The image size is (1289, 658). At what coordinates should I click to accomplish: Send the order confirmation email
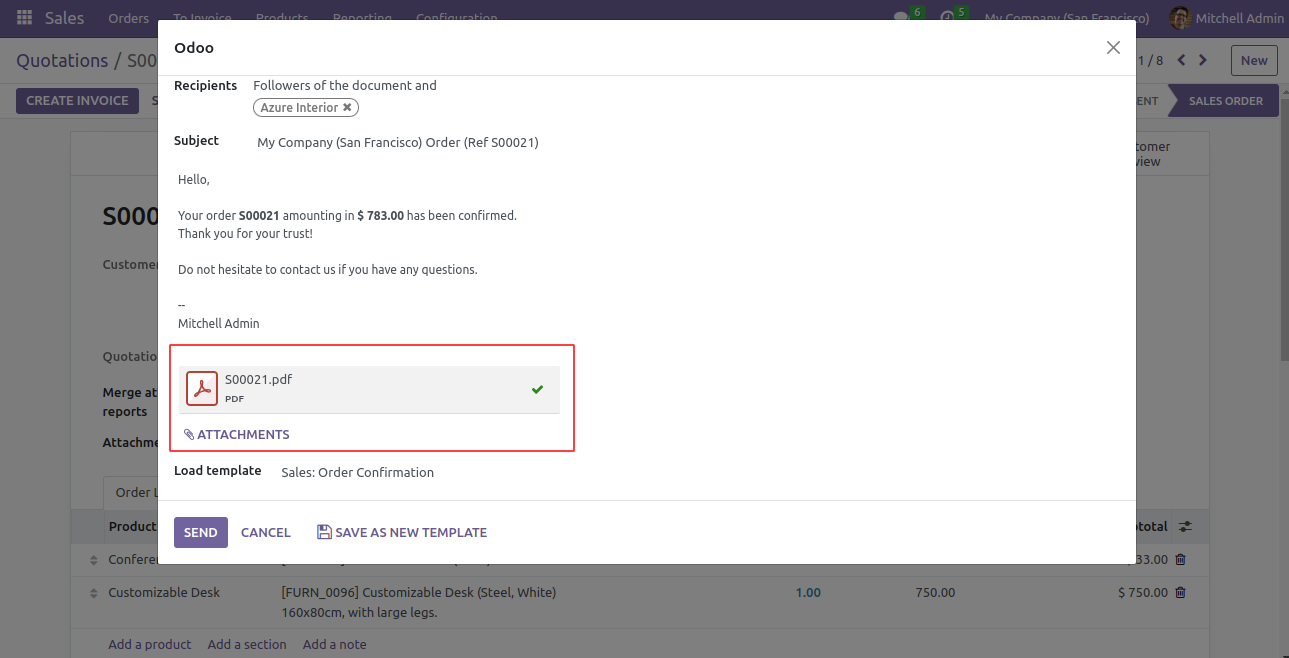[x=201, y=532]
